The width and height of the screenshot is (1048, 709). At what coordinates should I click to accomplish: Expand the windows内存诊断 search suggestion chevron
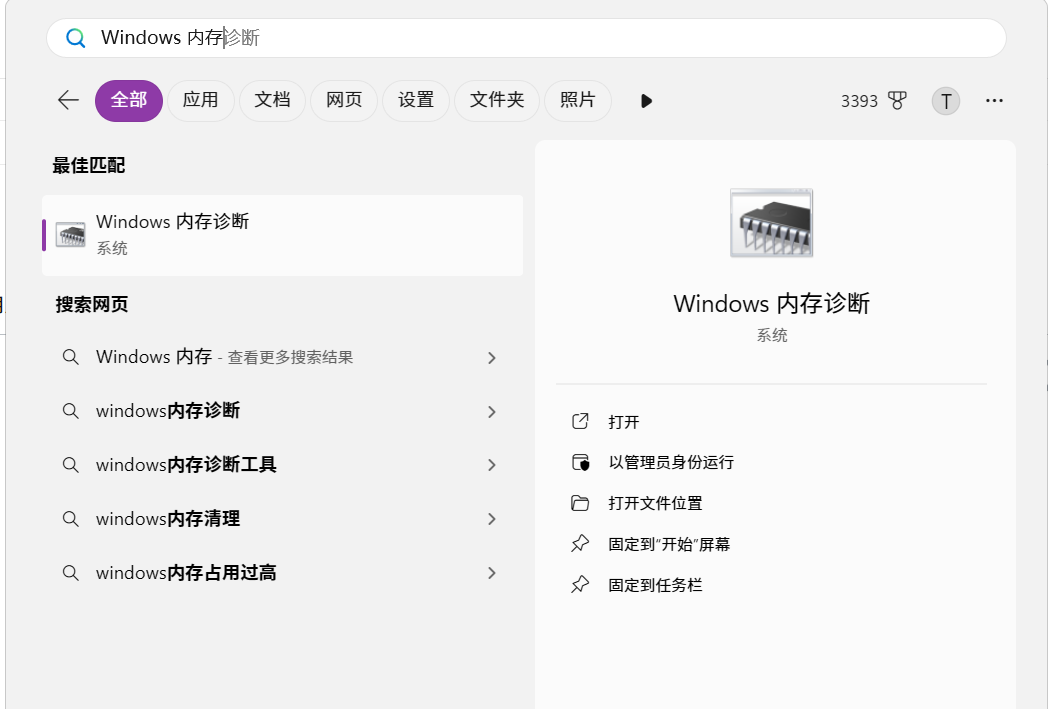point(491,411)
